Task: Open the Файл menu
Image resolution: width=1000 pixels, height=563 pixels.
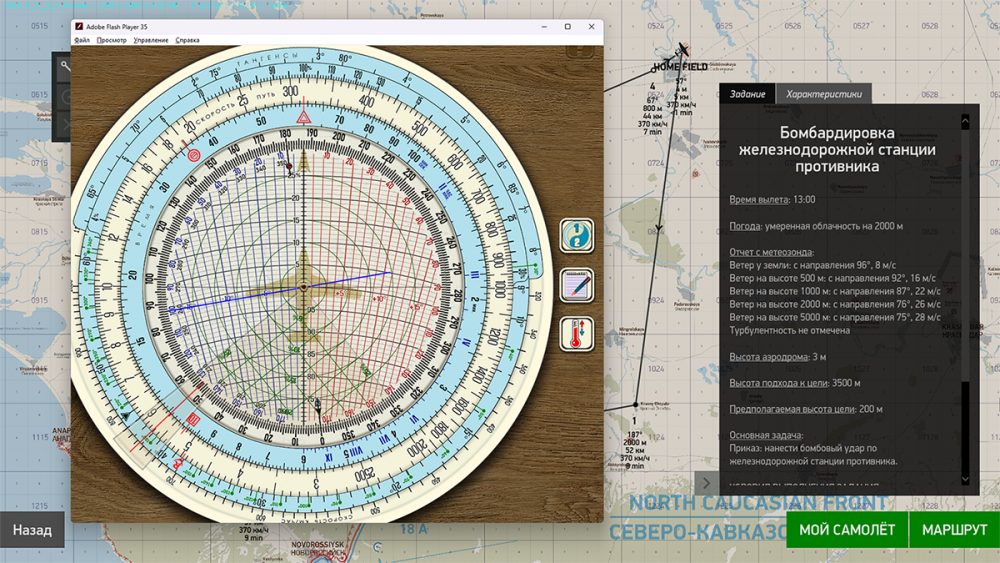Action: [82, 40]
